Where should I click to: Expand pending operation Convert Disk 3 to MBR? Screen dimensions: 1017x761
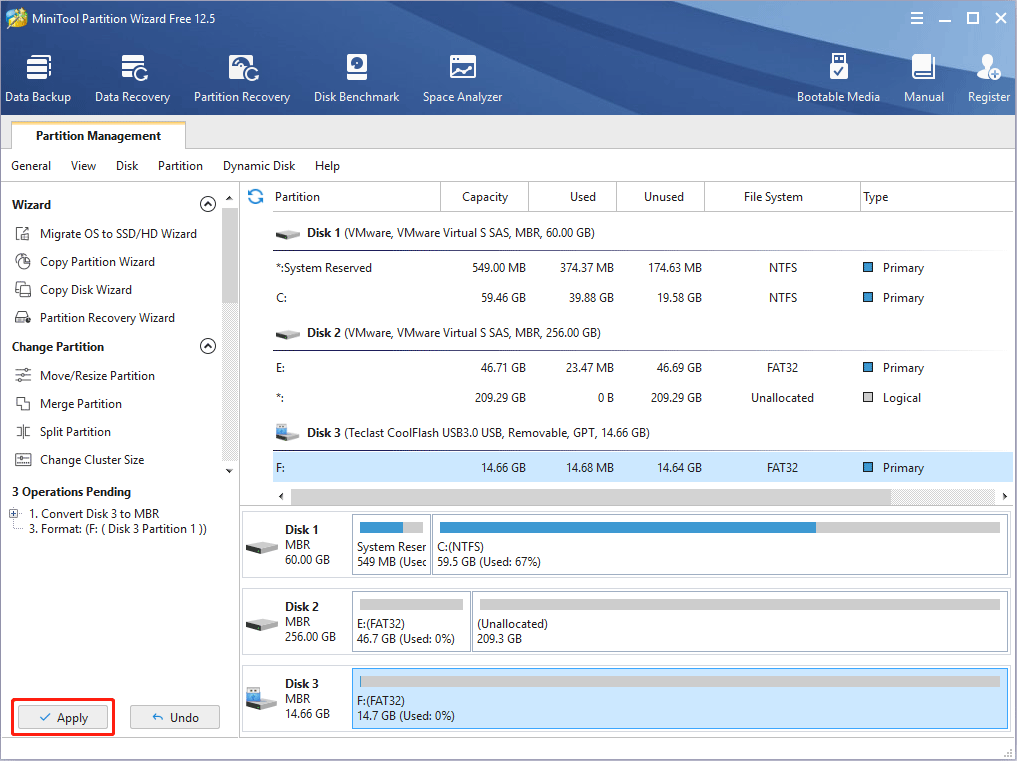click(x=13, y=513)
